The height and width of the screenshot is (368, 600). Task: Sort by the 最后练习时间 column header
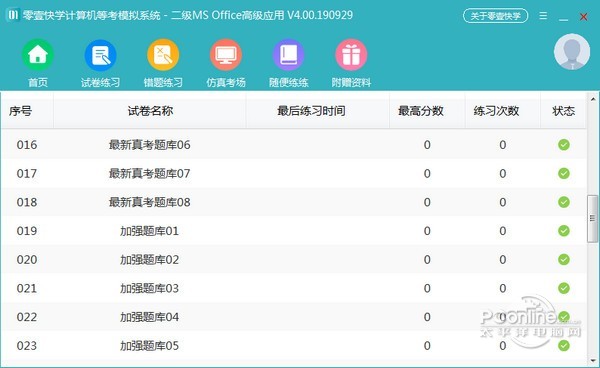click(311, 111)
